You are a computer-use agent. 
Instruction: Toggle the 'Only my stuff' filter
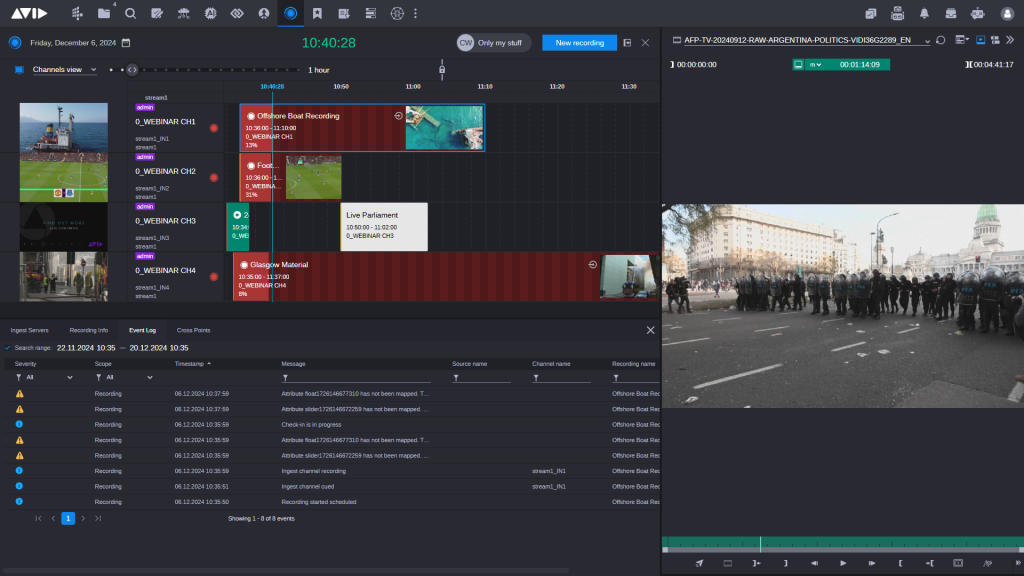pos(494,43)
